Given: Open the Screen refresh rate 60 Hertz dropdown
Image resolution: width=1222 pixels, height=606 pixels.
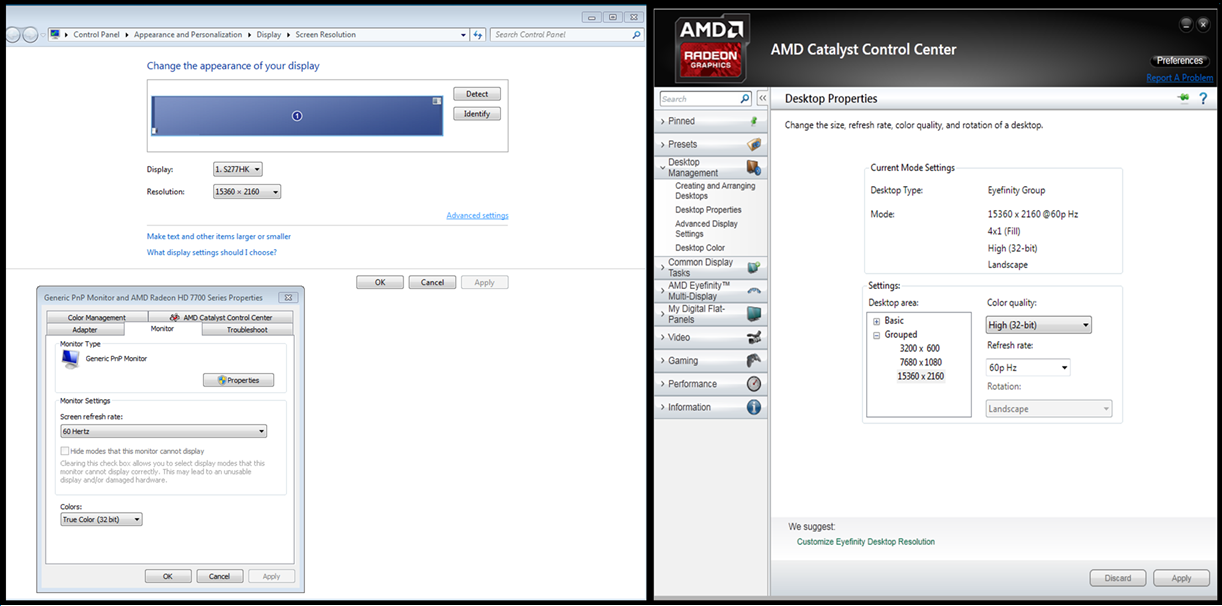Looking at the screenshot, I should tap(164, 431).
